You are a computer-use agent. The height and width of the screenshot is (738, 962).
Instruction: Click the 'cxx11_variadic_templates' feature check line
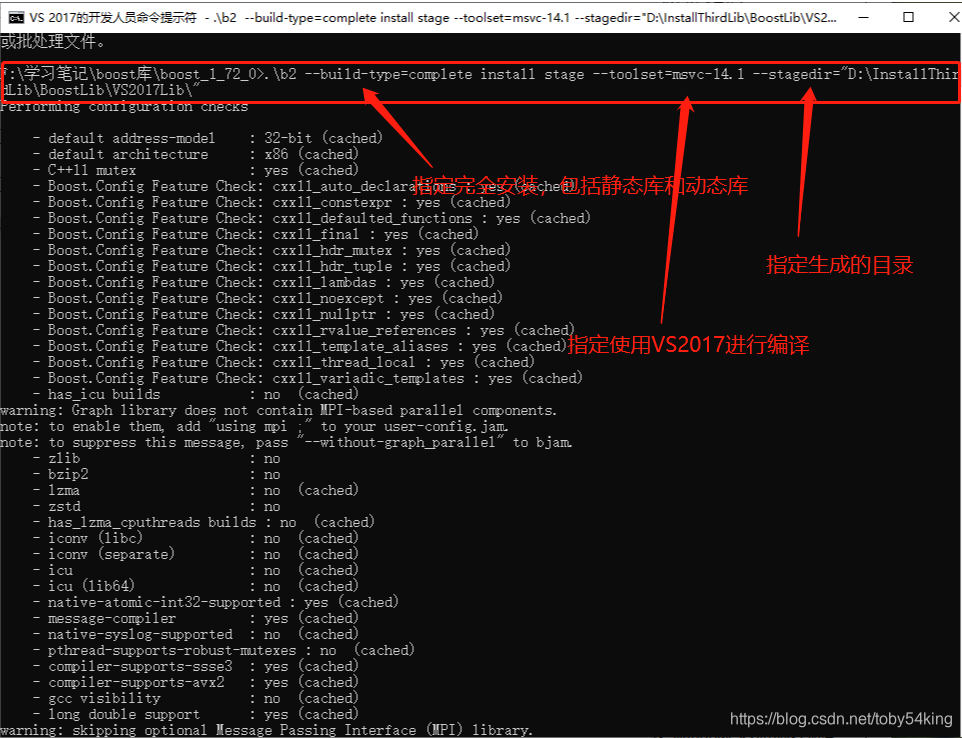(308, 378)
